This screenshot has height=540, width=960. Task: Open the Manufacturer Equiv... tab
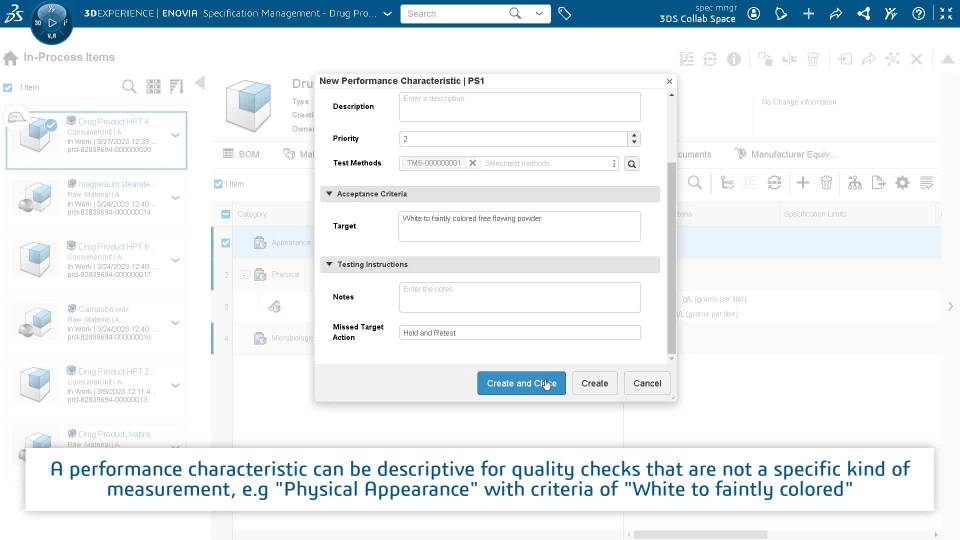click(x=786, y=154)
